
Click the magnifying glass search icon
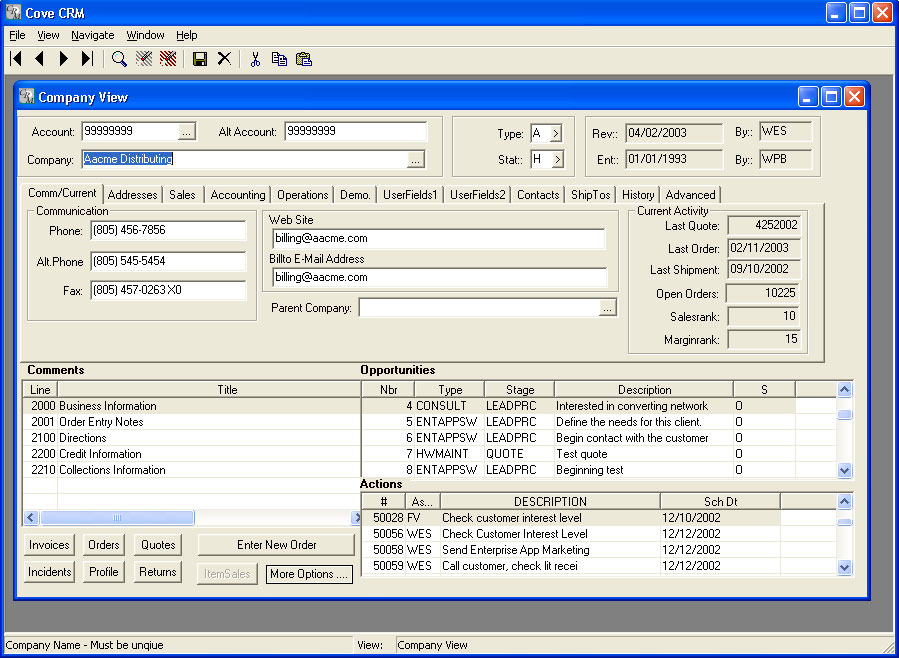(x=119, y=59)
